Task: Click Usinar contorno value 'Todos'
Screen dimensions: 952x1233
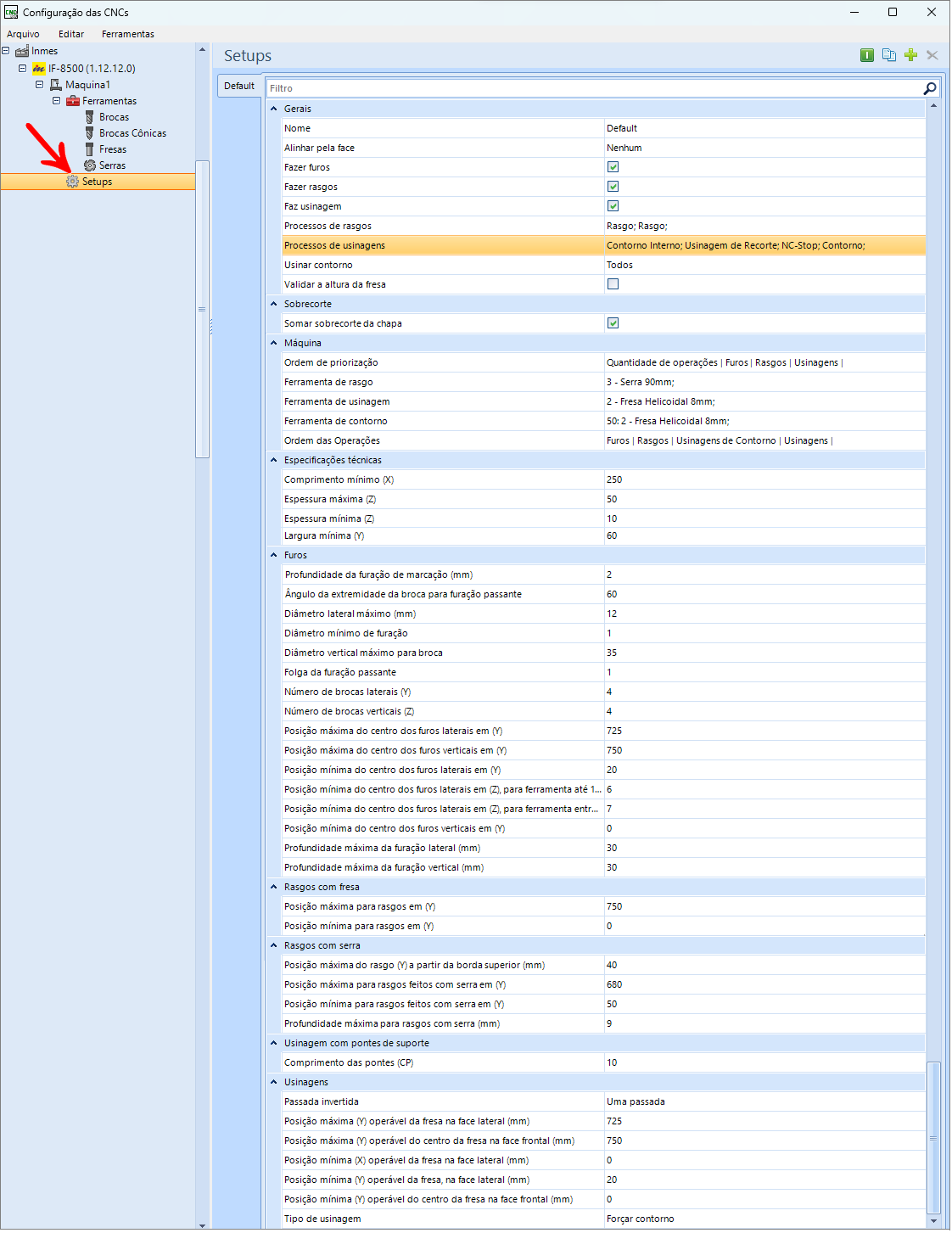Action: point(620,265)
